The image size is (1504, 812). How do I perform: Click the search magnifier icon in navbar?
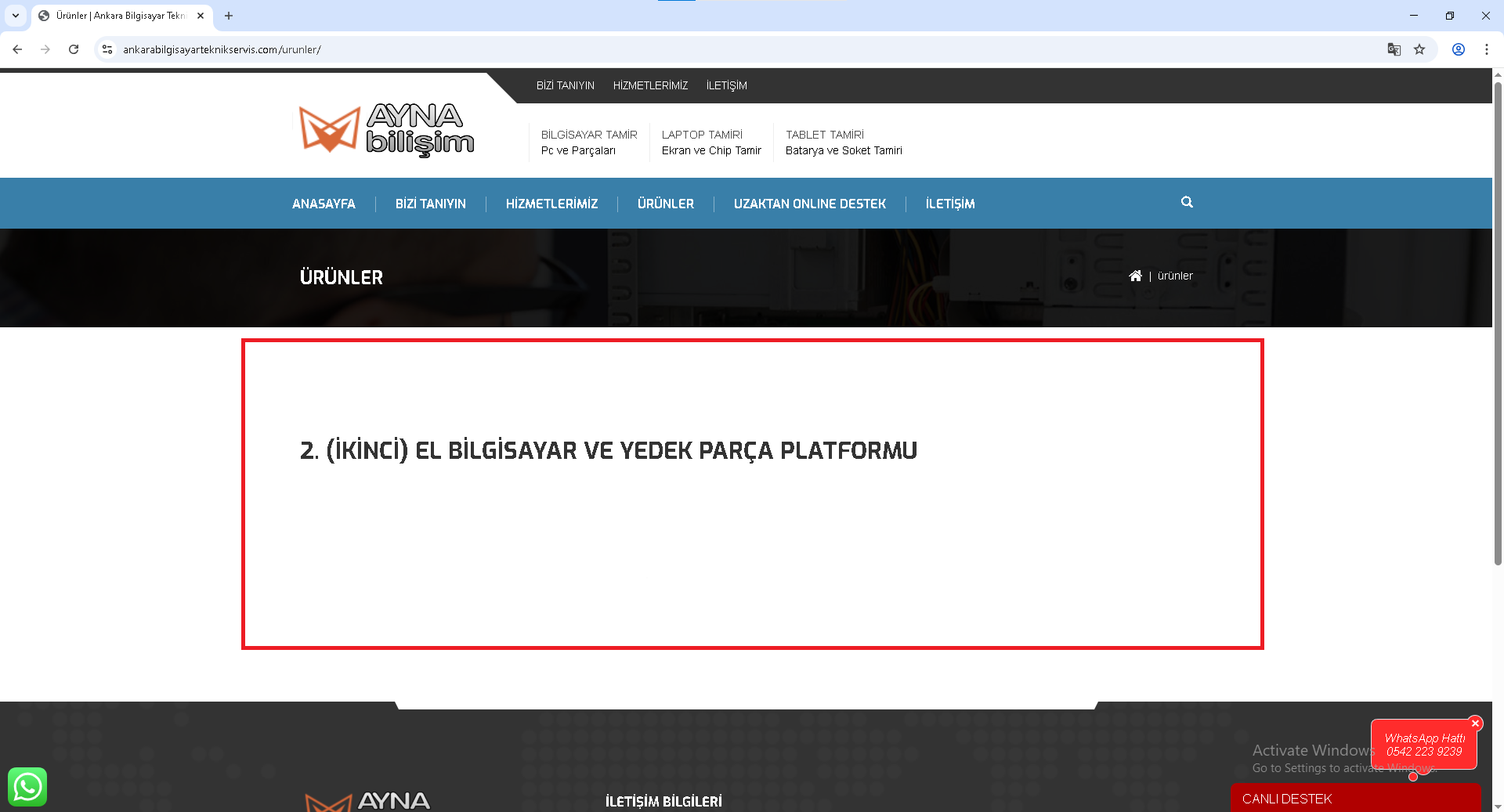tap(1187, 202)
